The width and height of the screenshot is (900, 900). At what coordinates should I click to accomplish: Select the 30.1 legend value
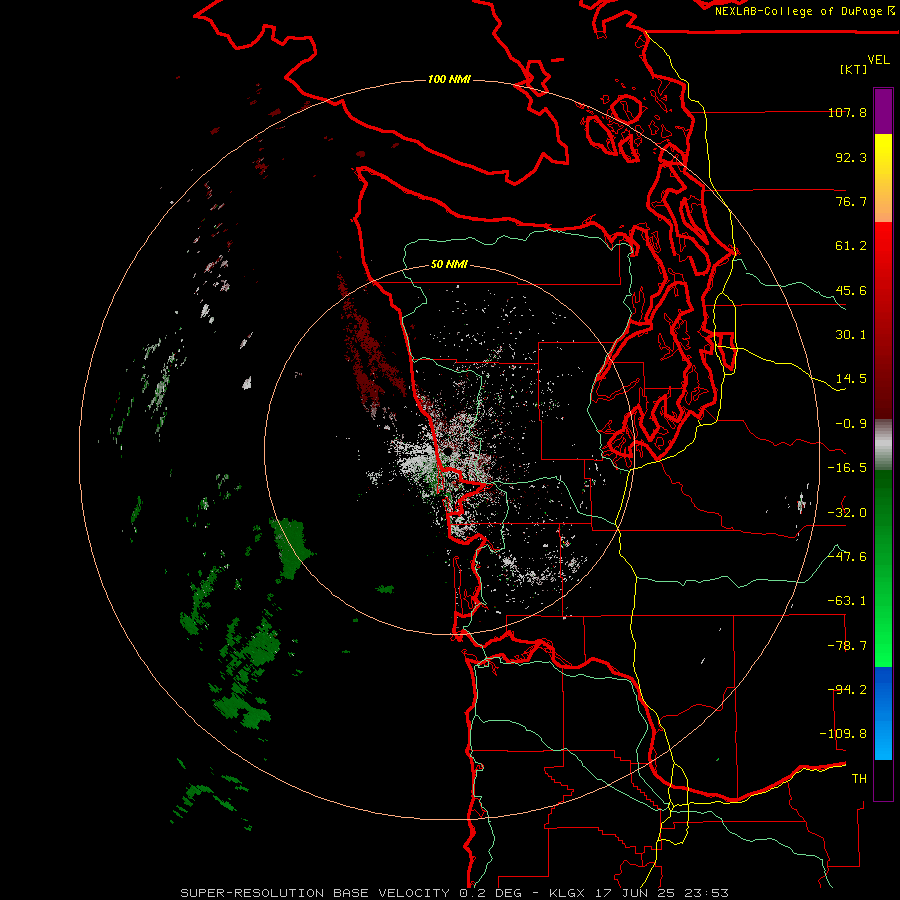(x=851, y=335)
